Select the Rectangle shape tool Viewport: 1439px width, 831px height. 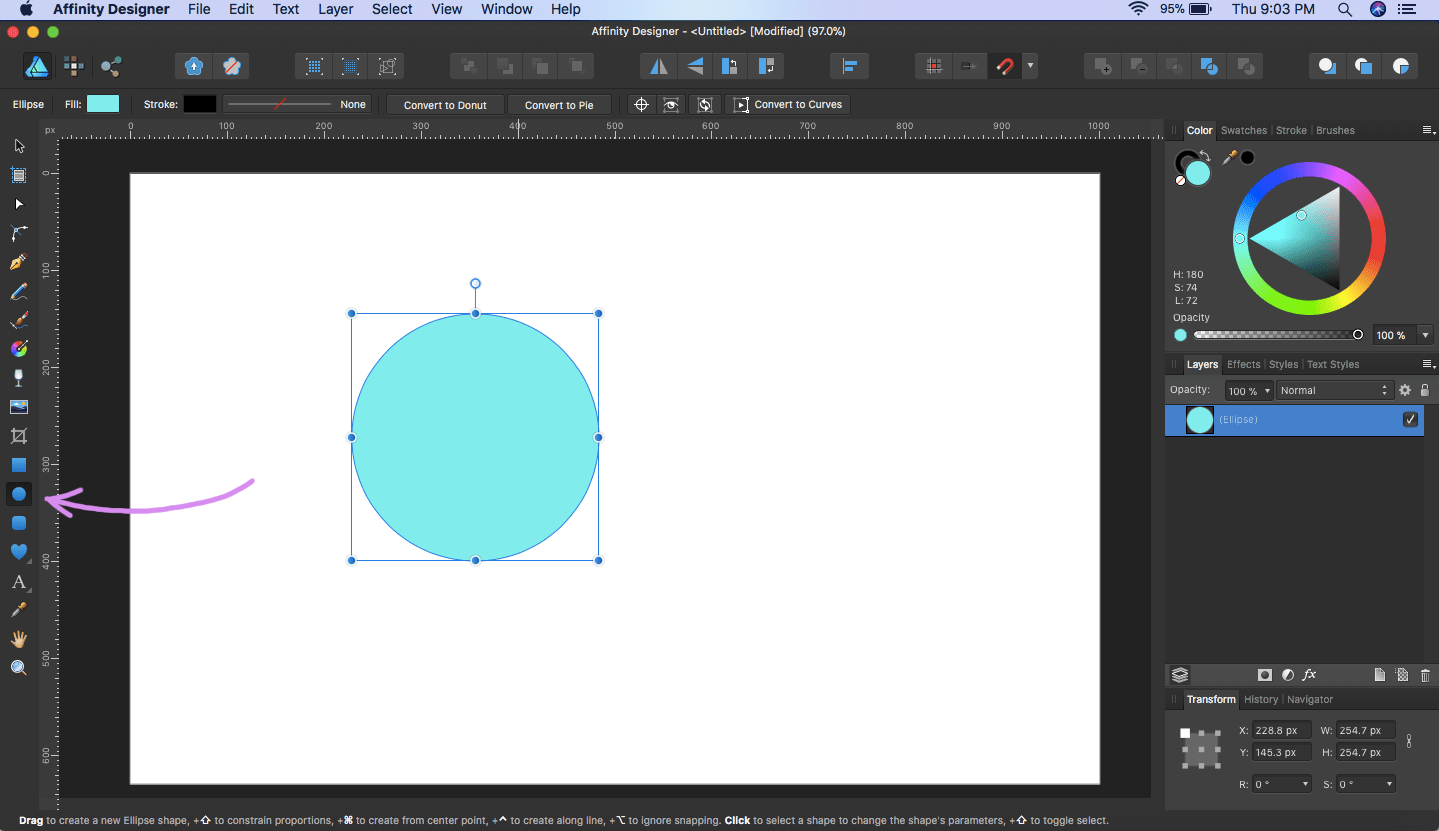[x=18, y=465]
